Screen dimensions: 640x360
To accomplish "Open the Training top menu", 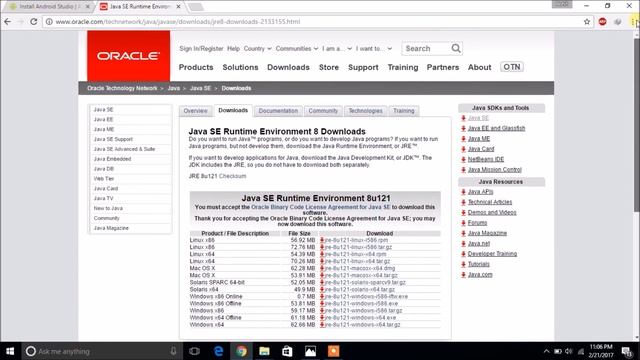I will tap(403, 67).
